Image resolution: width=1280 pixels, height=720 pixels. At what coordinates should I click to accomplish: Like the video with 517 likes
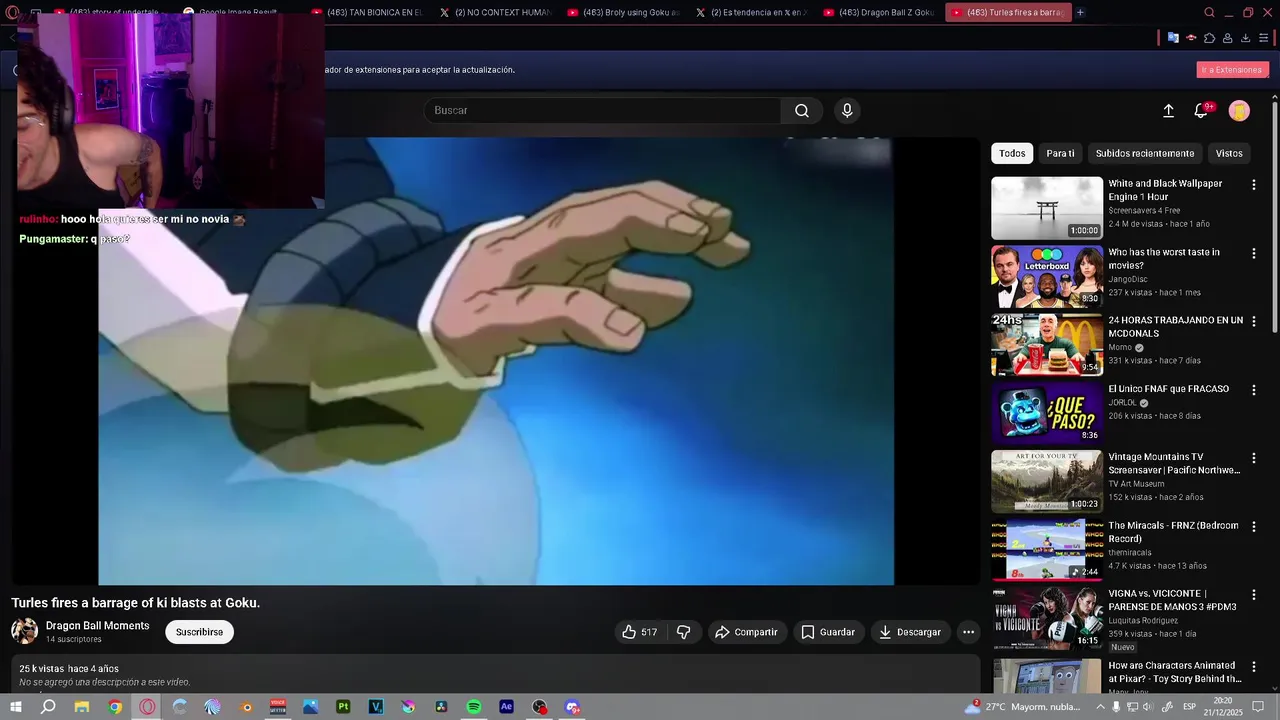click(x=640, y=632)
